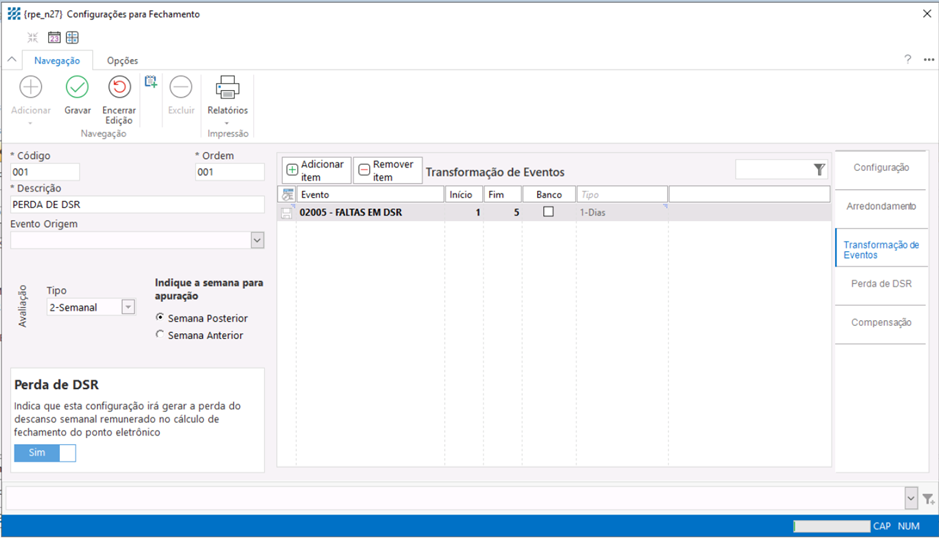Collapse the ribbon using the chevron arrow
The image size is (939, 538).
tap(12, 60)
